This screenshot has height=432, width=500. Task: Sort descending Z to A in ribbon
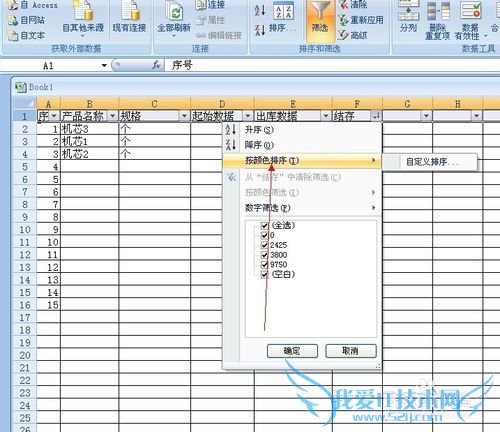260,30
